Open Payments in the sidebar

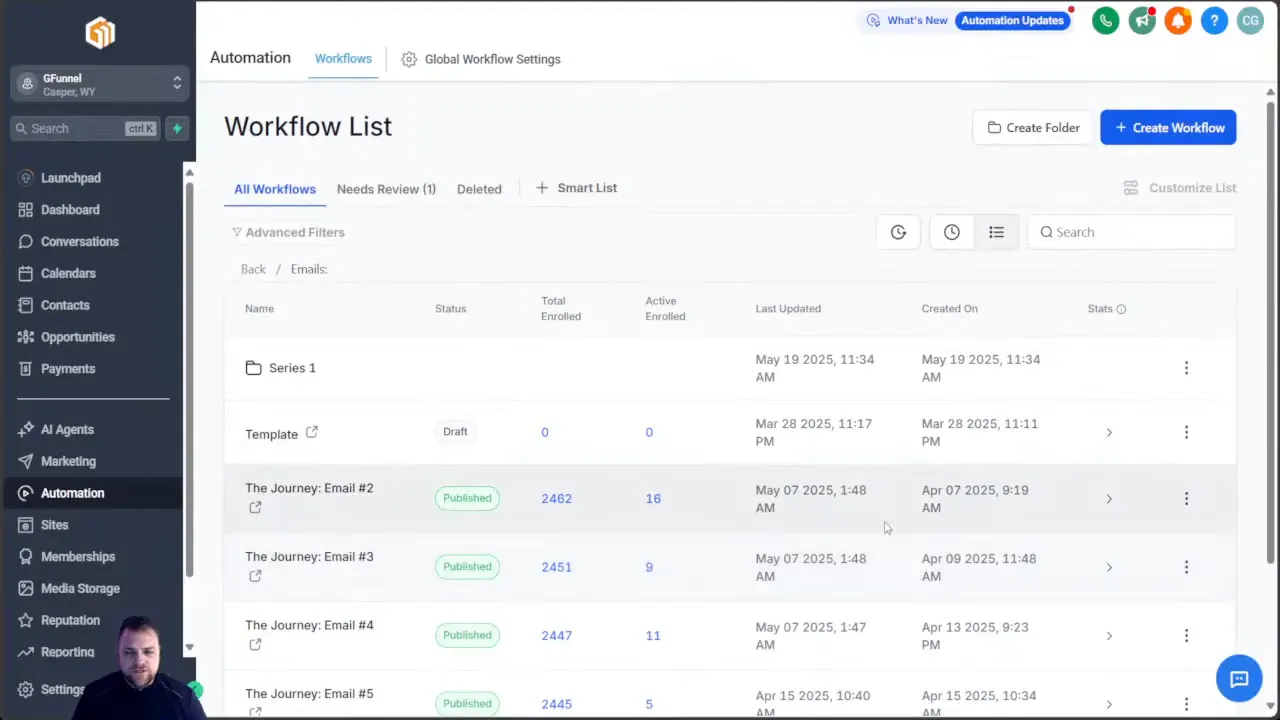[x=68, y=369]
